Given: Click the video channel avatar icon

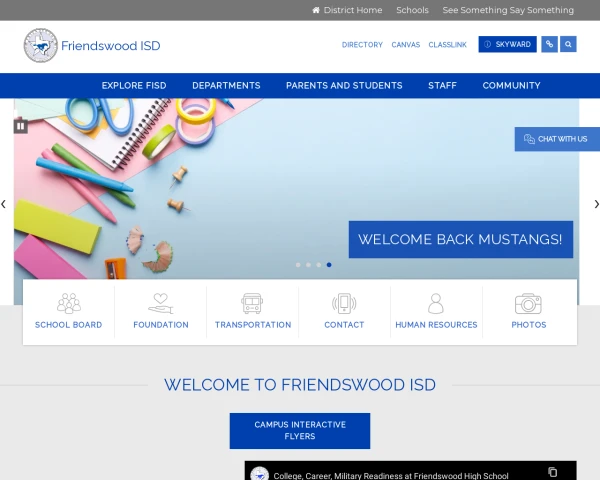Looking at the screenshot, I should pos(259,474).
